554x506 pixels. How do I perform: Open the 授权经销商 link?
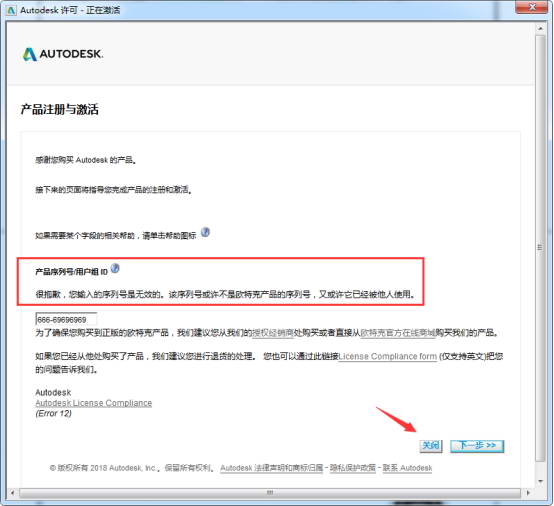point(272,333)
